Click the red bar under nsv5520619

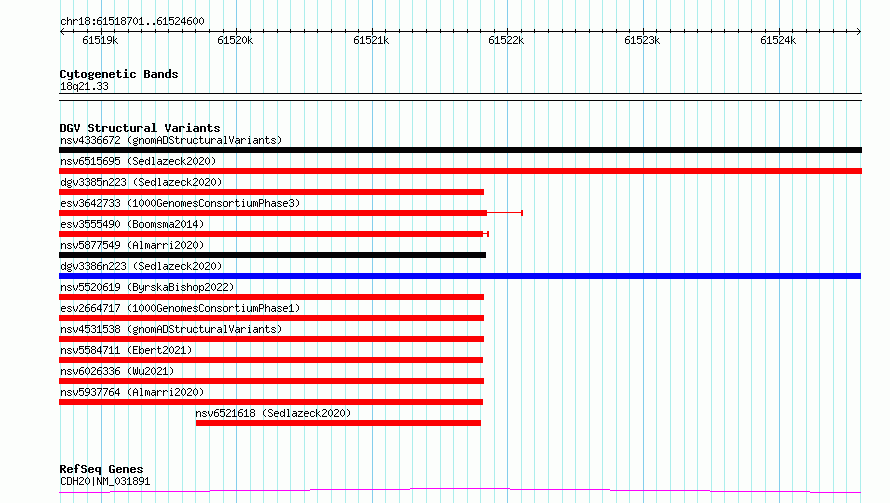click(x=271, y=297)
